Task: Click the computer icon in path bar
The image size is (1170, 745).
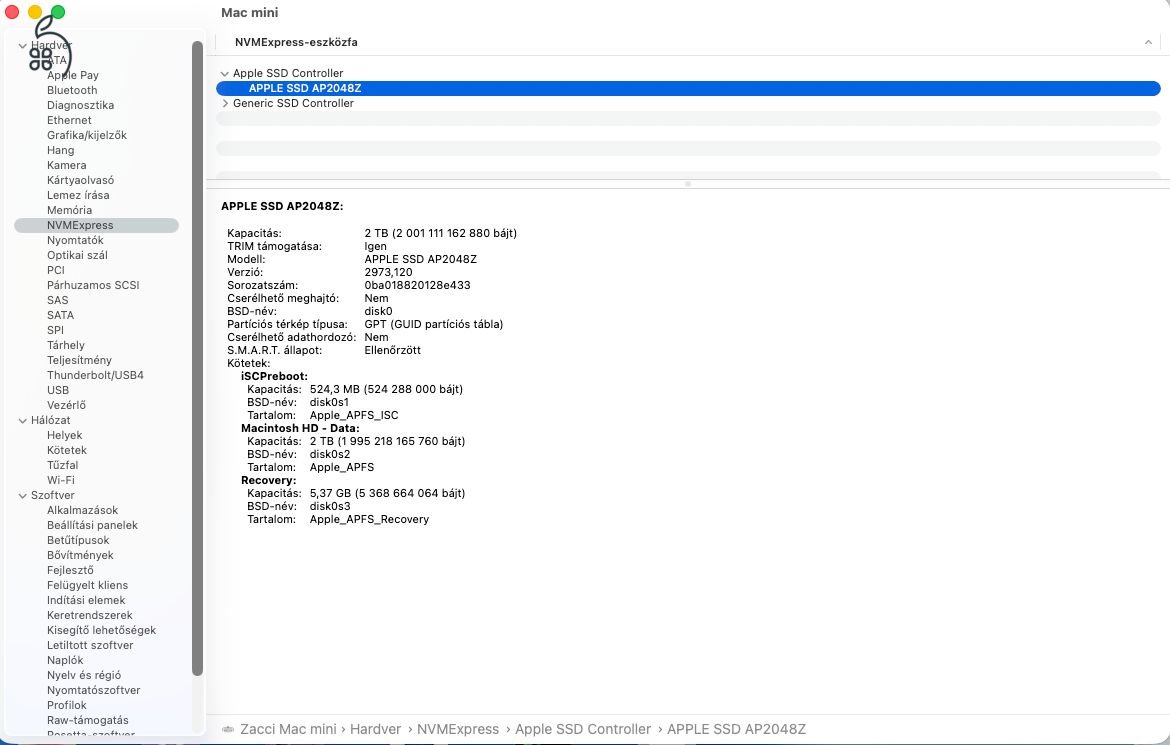Action: point(228,729)
